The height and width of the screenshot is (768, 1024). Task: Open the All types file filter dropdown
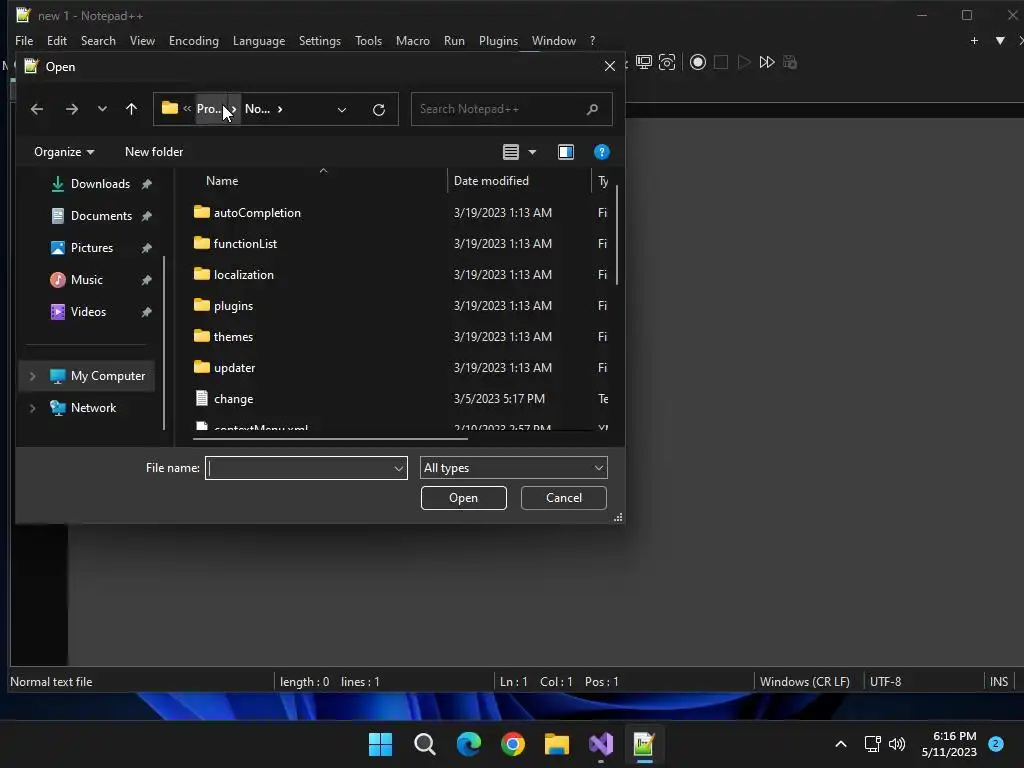pyautogui.click(x=513, y=468)
